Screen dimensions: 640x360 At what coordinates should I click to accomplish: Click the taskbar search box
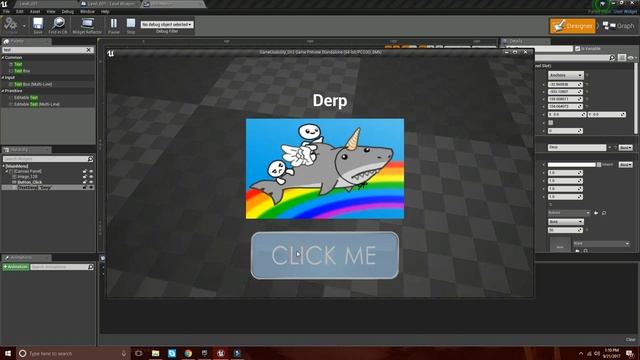pos(73,353)
